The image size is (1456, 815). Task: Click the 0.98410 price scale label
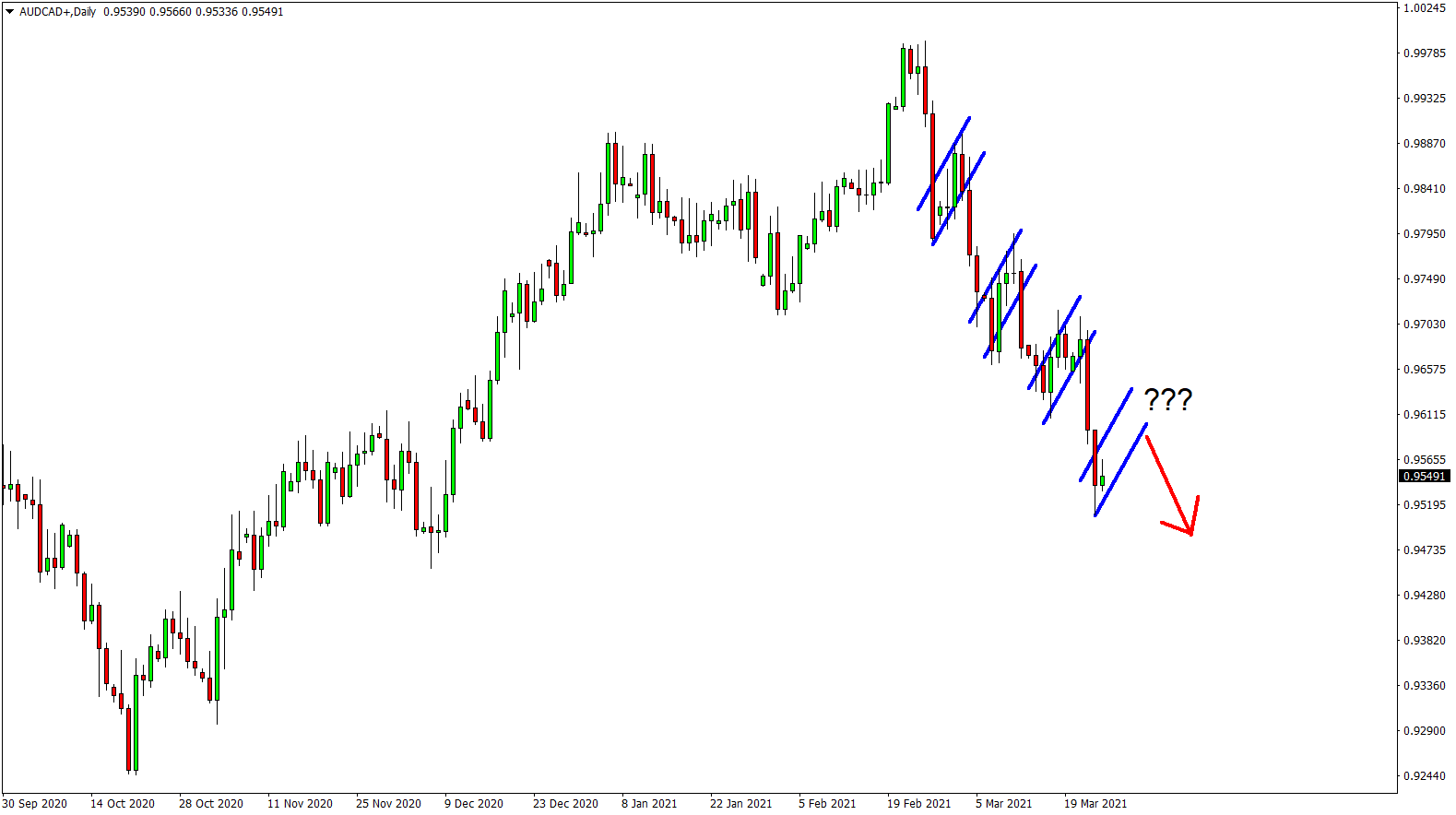1425,189
